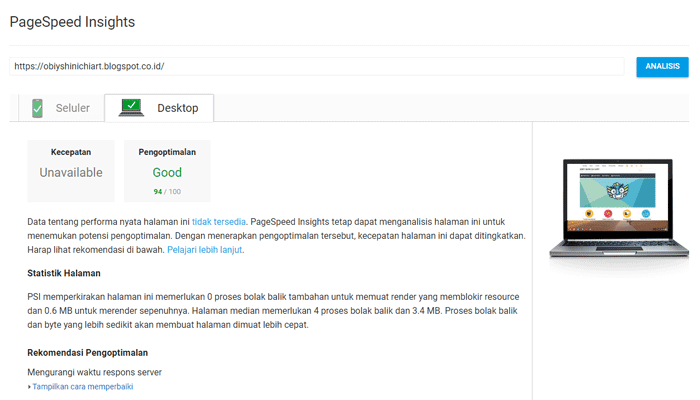The image size is (700, 400).
Task: Click the PageSpeed Insights heading
Action: pyautogui.click(x=72, y=22)
